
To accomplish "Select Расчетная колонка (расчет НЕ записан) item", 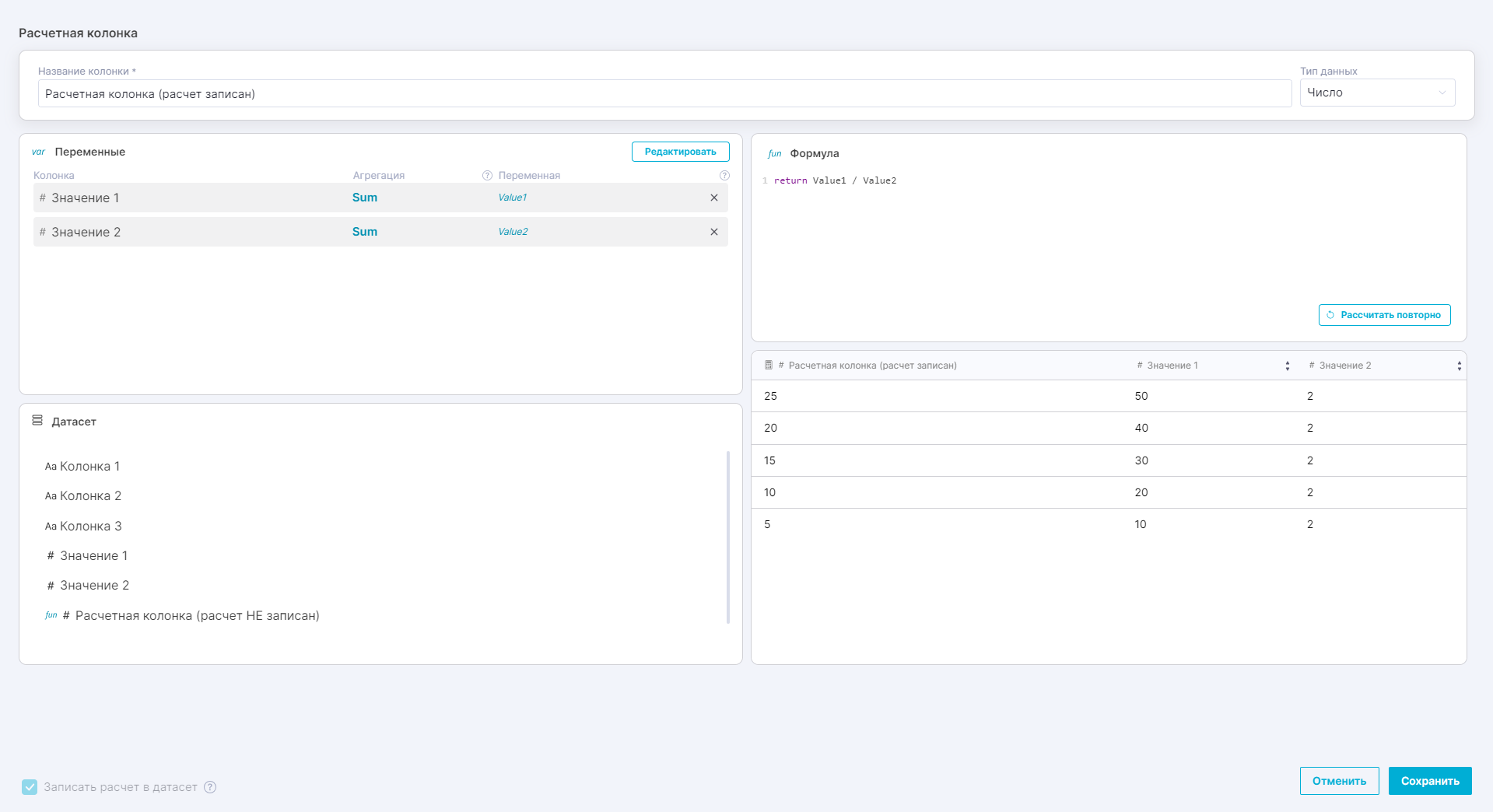I will click(x=197, y=616).
